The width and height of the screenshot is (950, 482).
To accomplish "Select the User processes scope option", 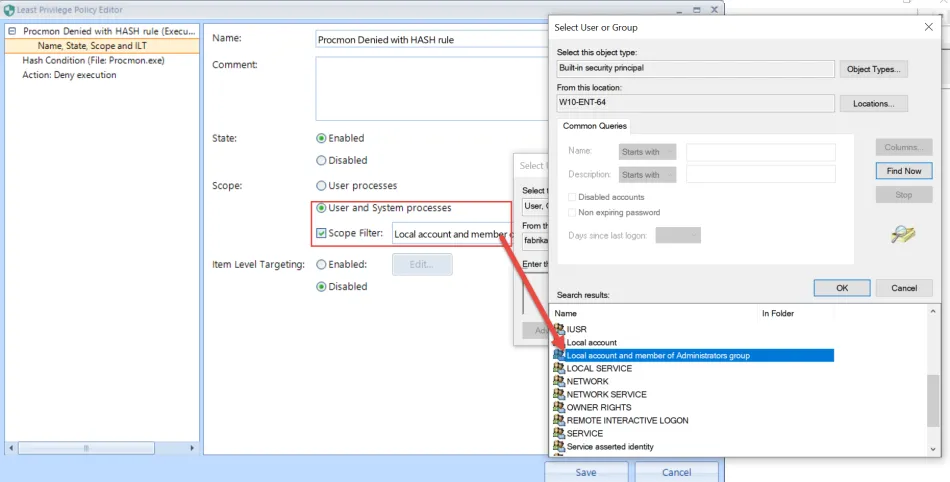I will coord(321,186).
